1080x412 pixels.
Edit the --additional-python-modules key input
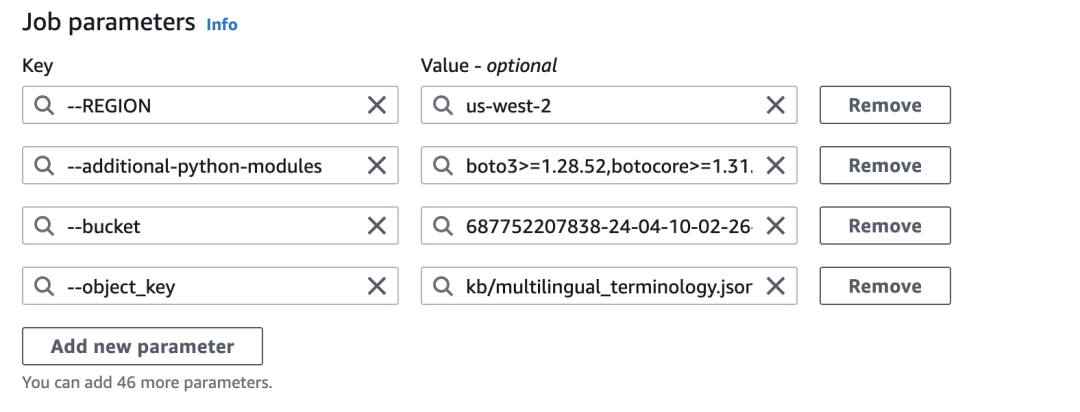click(200, 166)
